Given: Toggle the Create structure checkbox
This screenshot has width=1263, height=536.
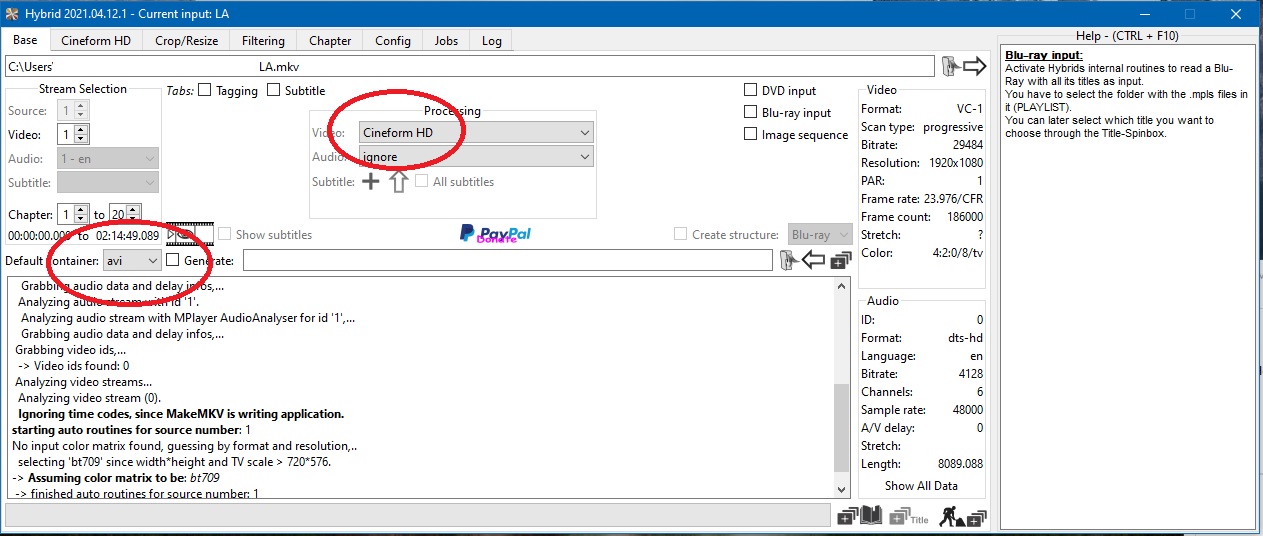Looking at the screenshot, I should [681, 234].
